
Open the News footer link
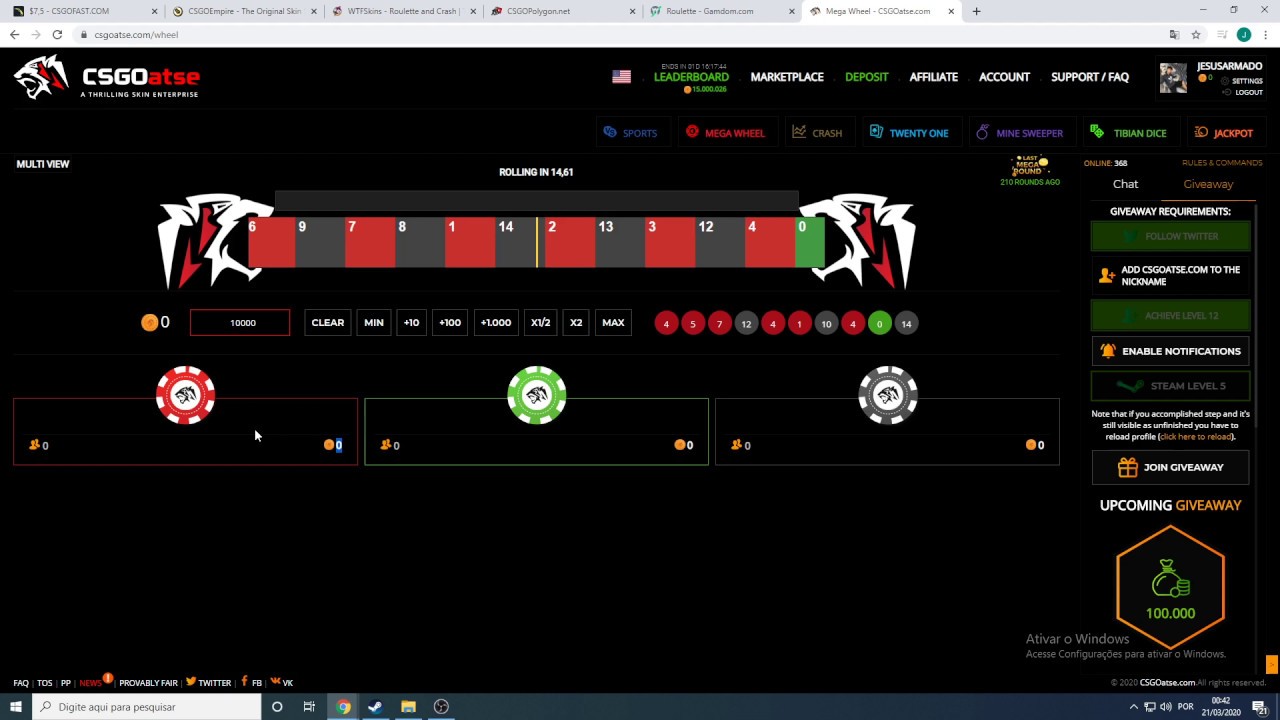(90, 683)
